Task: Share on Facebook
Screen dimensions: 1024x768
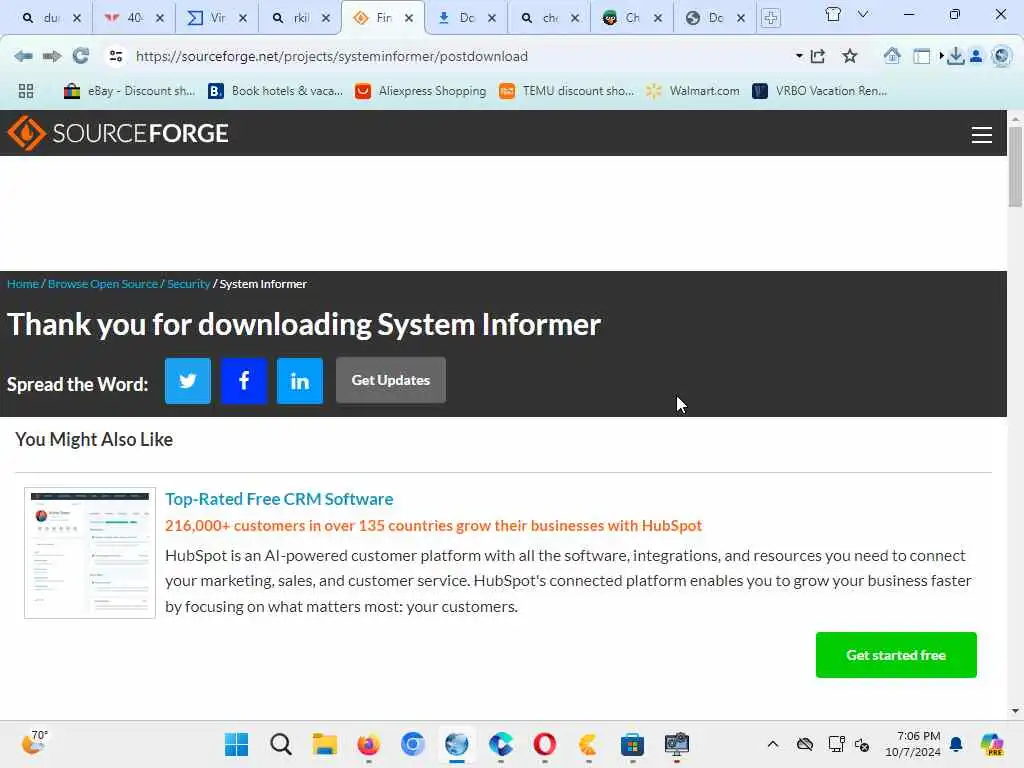Action: [244, 381]
